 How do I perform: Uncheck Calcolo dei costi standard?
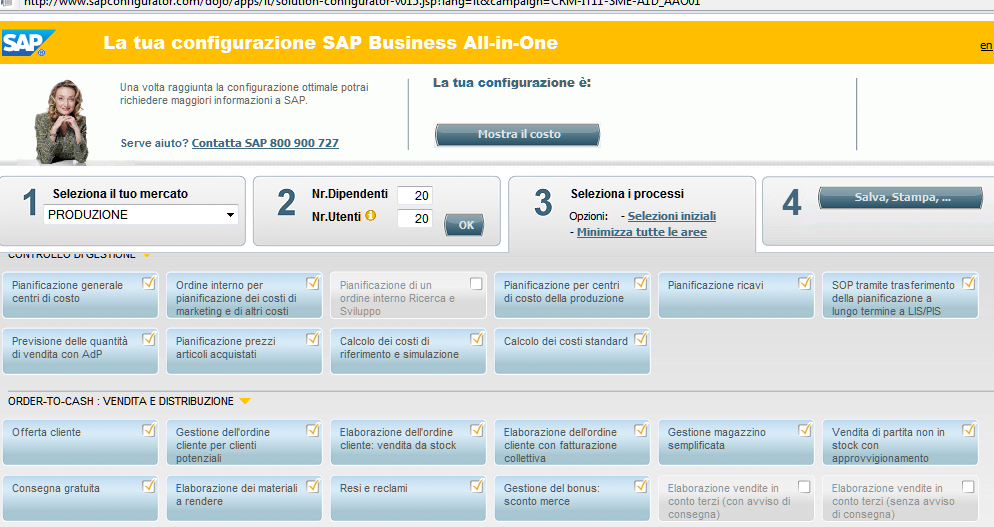pos(640,339)
